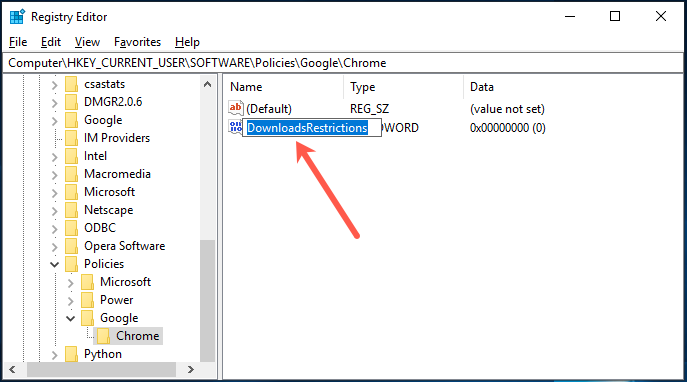Click the csastats folder icon
This screenshot has width=687, height=382.
click(71, 84)
